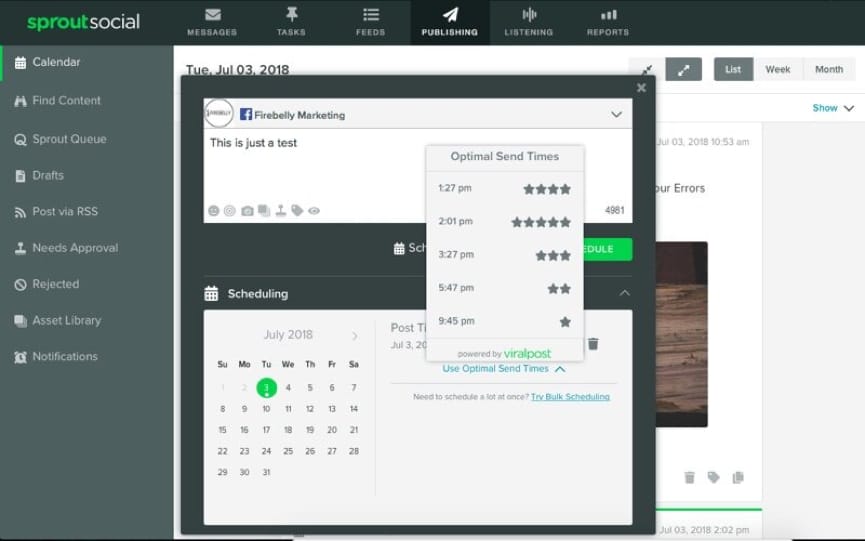The image size is (865, 541).
Task: Attach a photo with camera icon
Action: [x=247, y=211]
